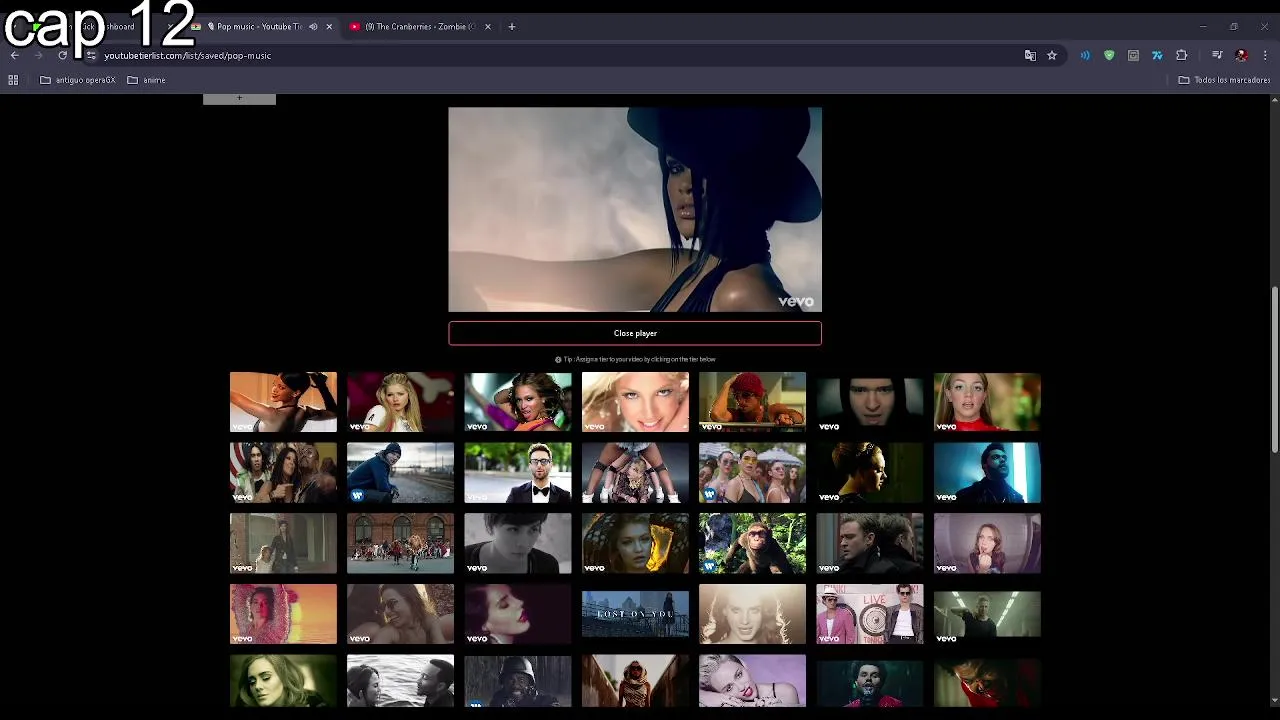Open the browser profile avatar
This screenshot has width=1280, height=720.
pos(1241,56)
